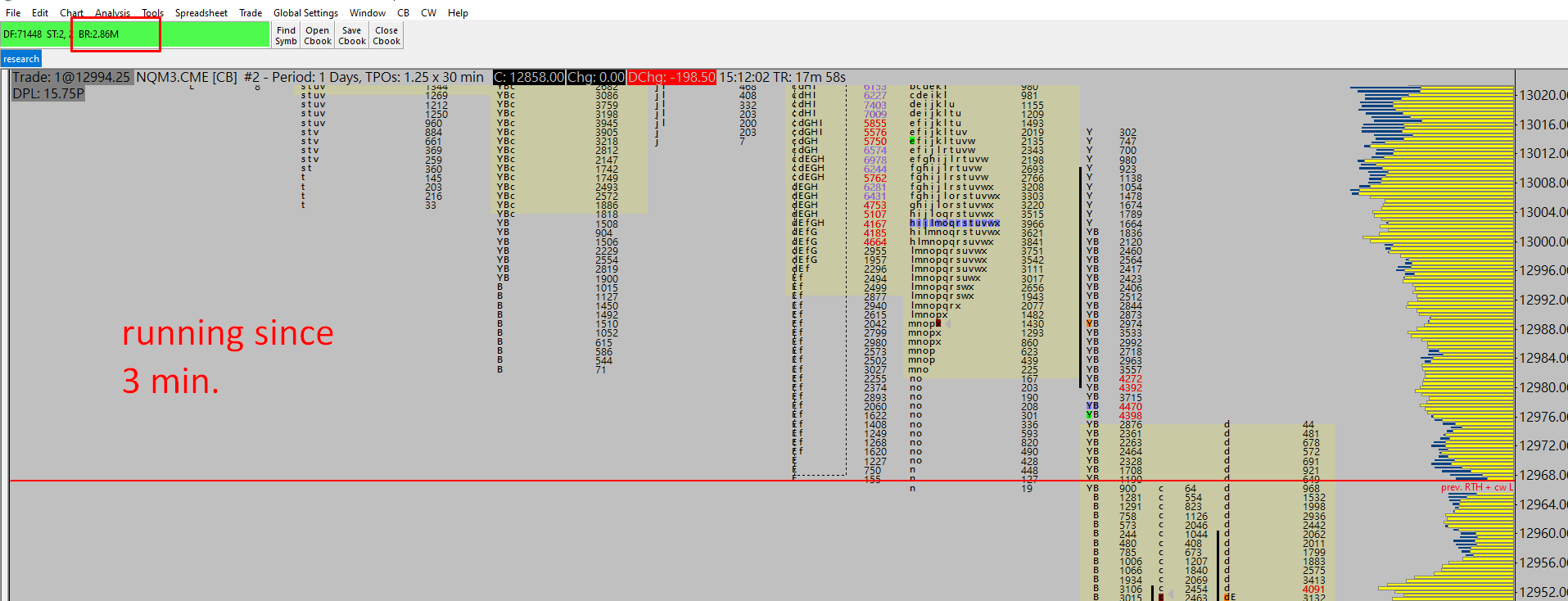The width and height of the screenshot is (1568, 601).
Task: Open the Help menu
Action: pyautogui.click(x=459, y=13)
